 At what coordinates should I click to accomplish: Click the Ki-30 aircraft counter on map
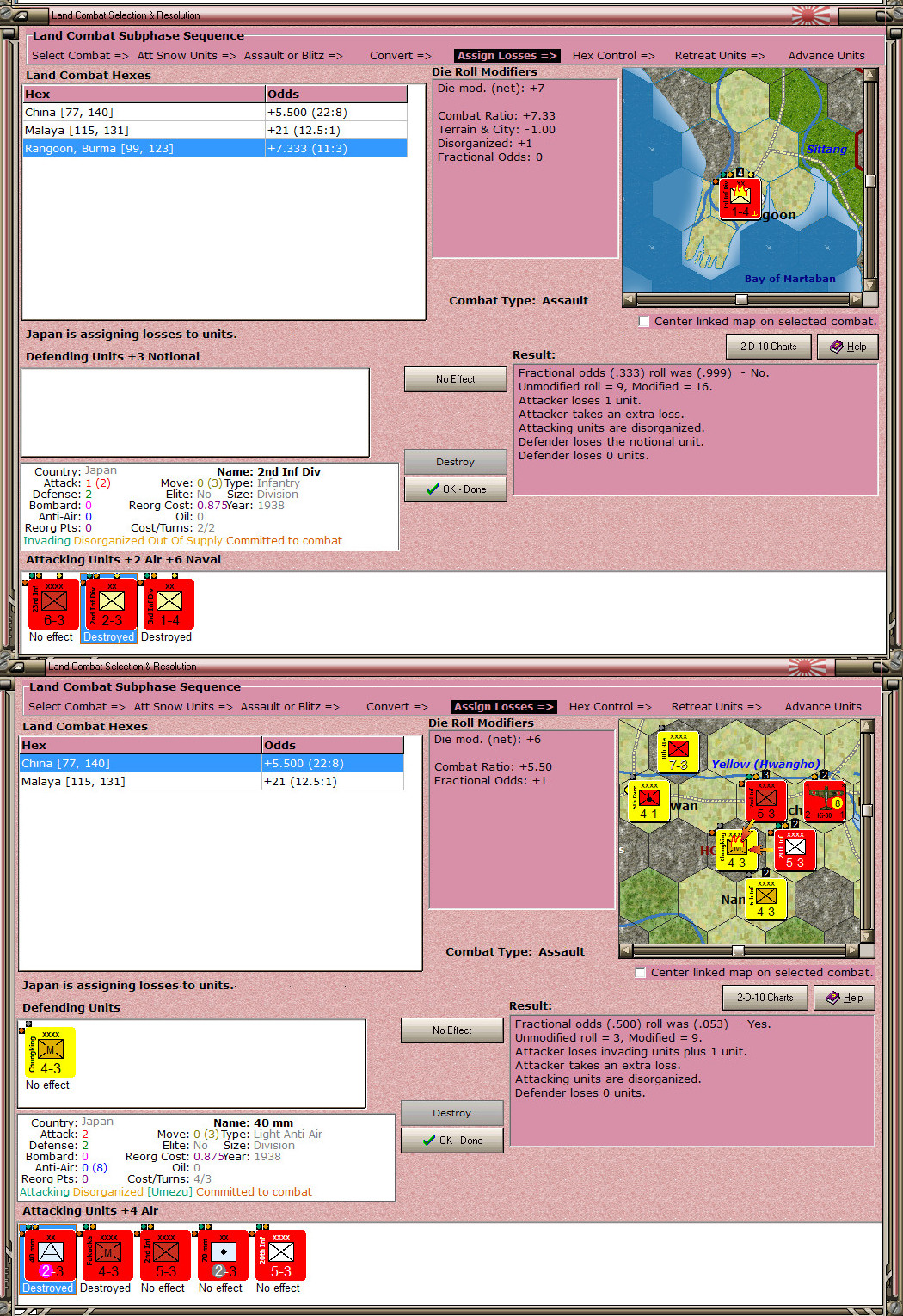824,800
